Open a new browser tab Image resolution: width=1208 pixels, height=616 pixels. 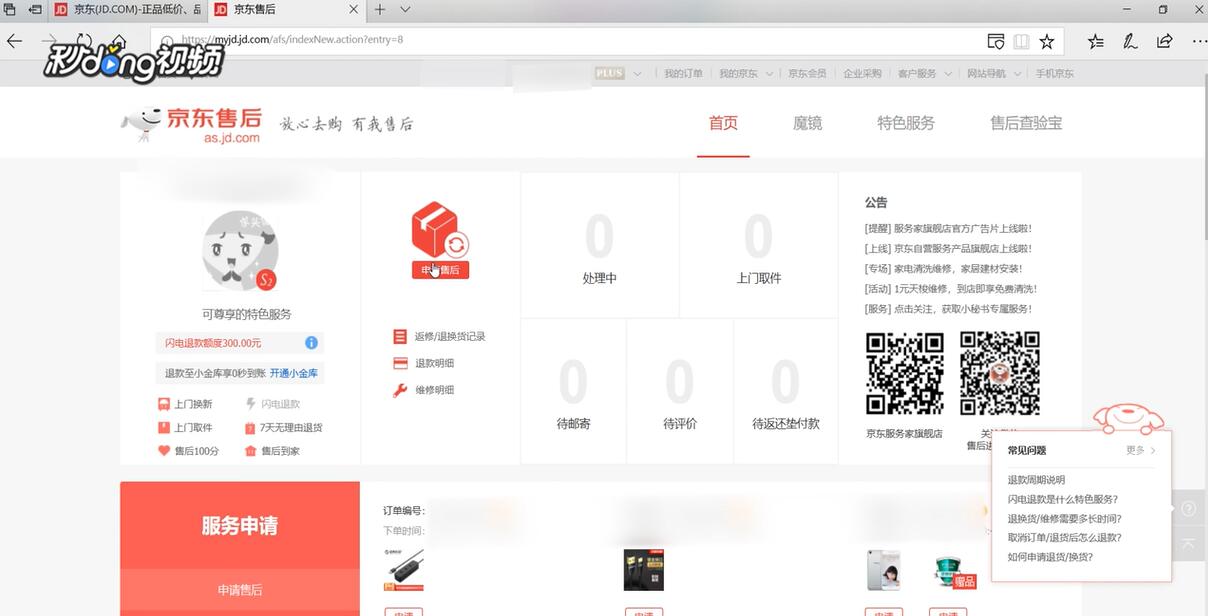[380, 9]
